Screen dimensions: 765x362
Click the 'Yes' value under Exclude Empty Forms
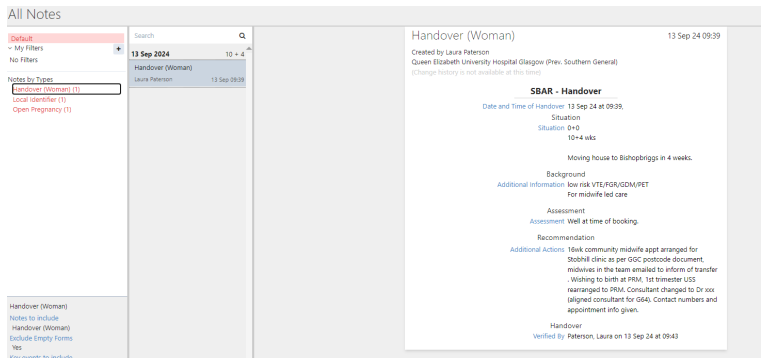click(x=17, y=348)
